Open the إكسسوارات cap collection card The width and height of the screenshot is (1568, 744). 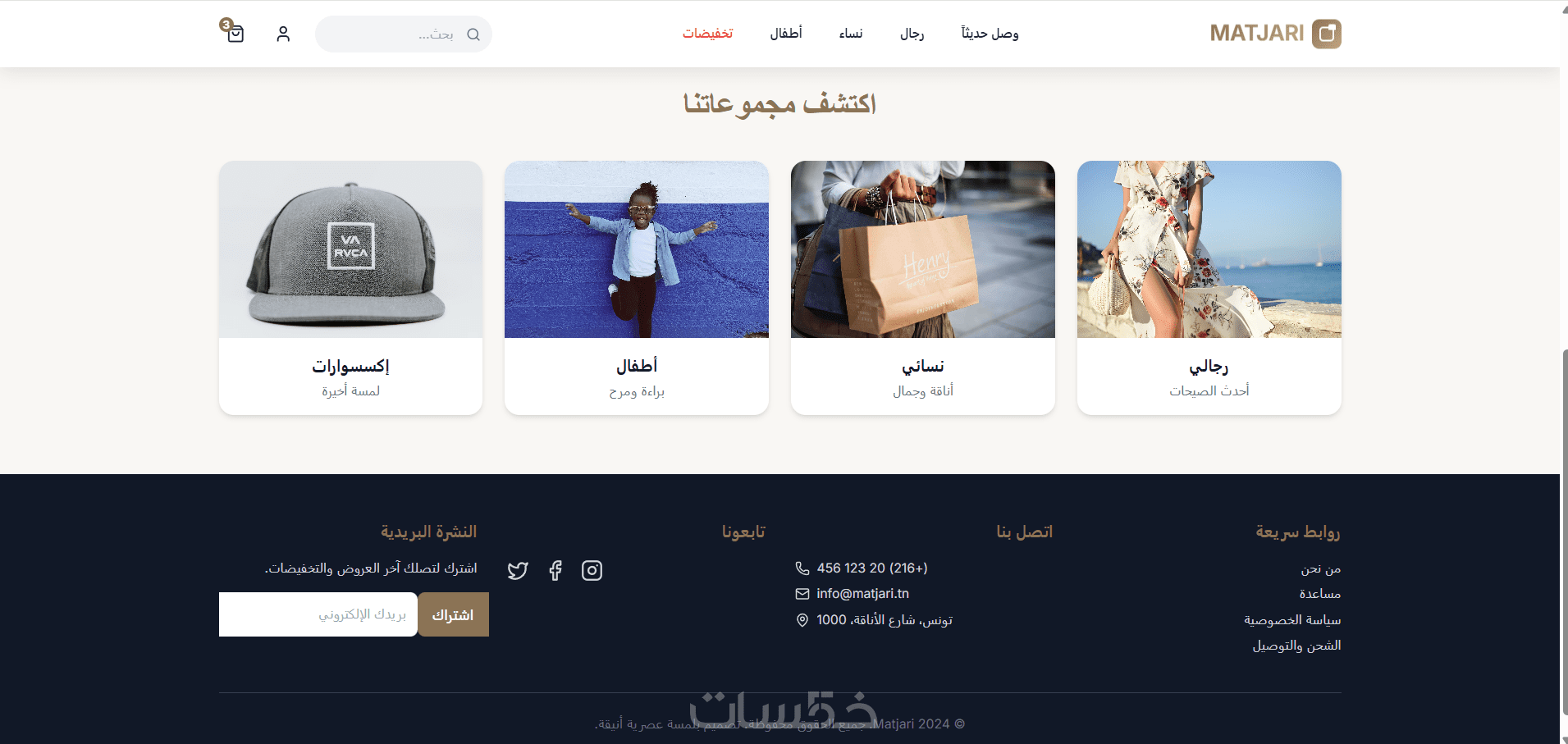pos(350,288)
